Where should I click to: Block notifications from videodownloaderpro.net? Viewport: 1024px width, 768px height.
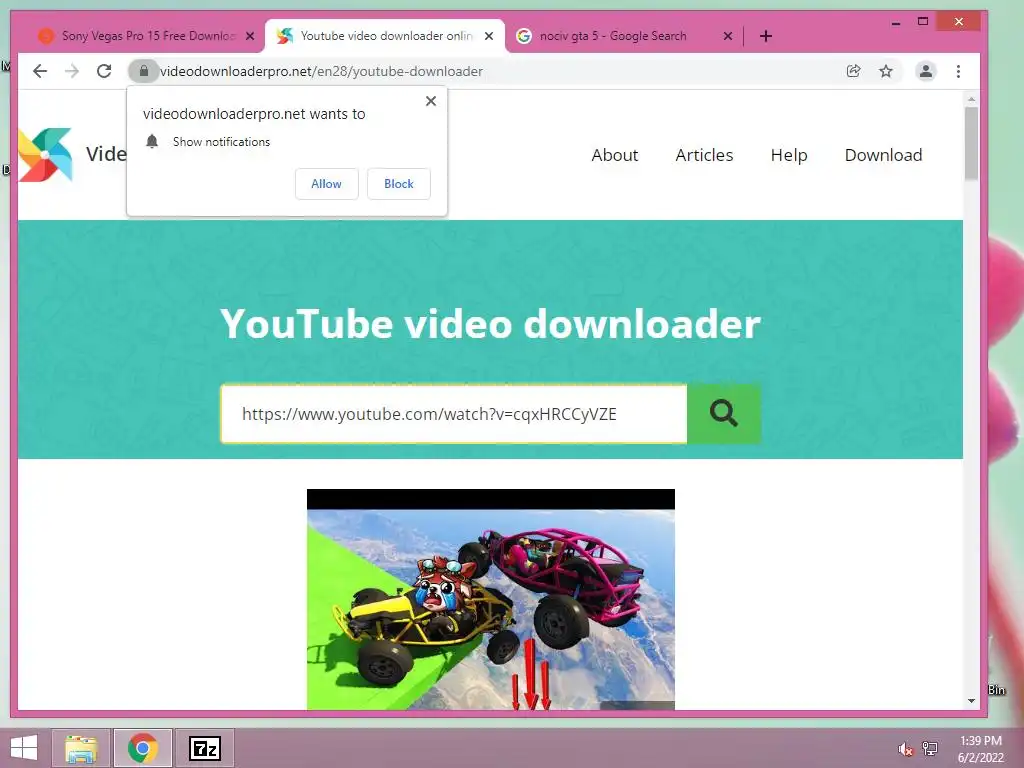coord(398,184)
